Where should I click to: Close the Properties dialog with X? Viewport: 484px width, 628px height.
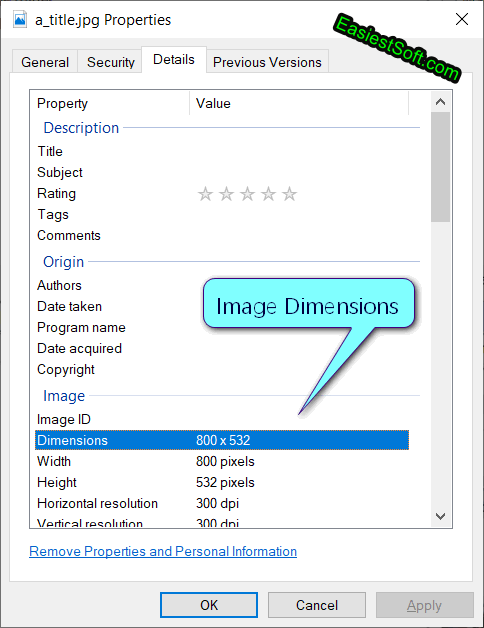click(x=462, y=19)
